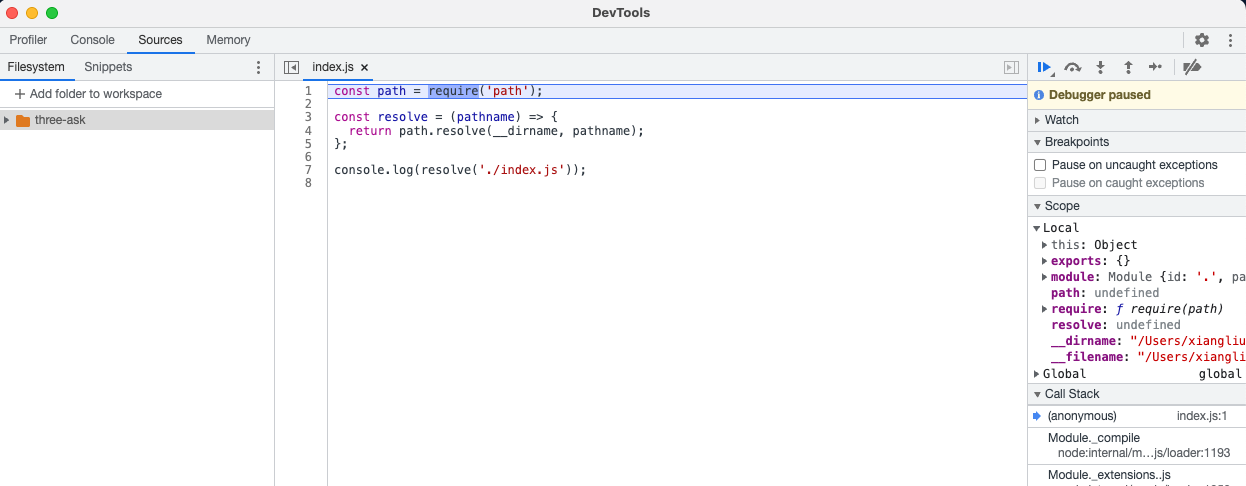Click the console.log code line
This screenshot has width=1246, height=486.
click(x=460, y=170)
